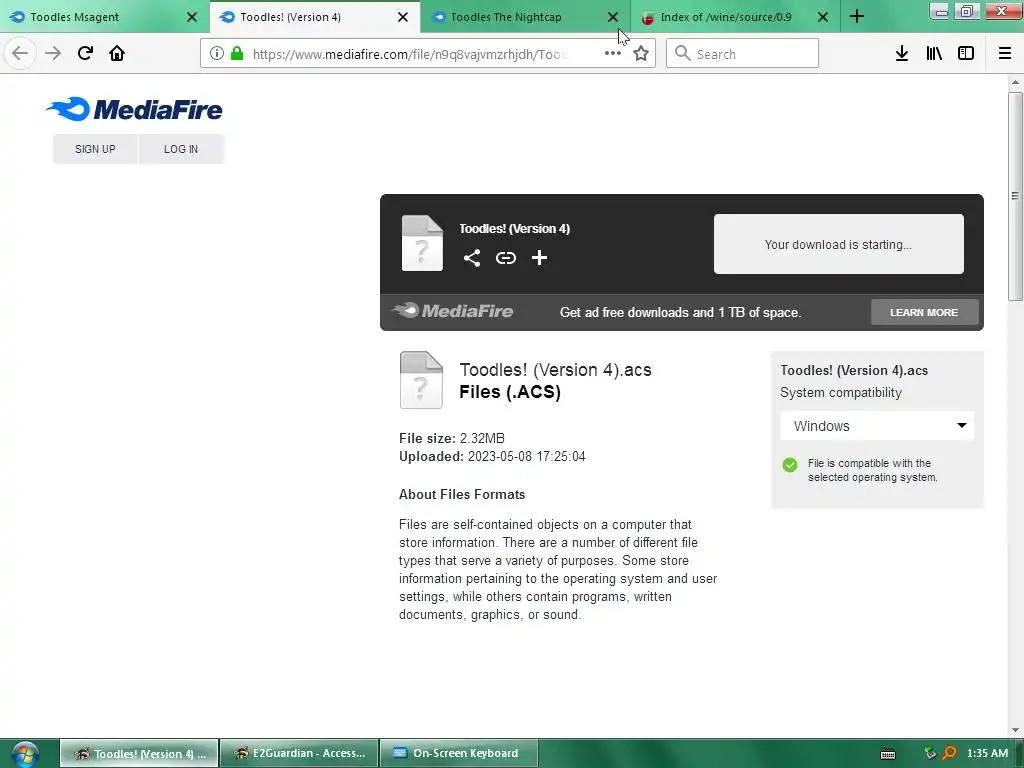Open a new browser tab
The height and width of the screenshot is (768, 1024).
(857, 16)
